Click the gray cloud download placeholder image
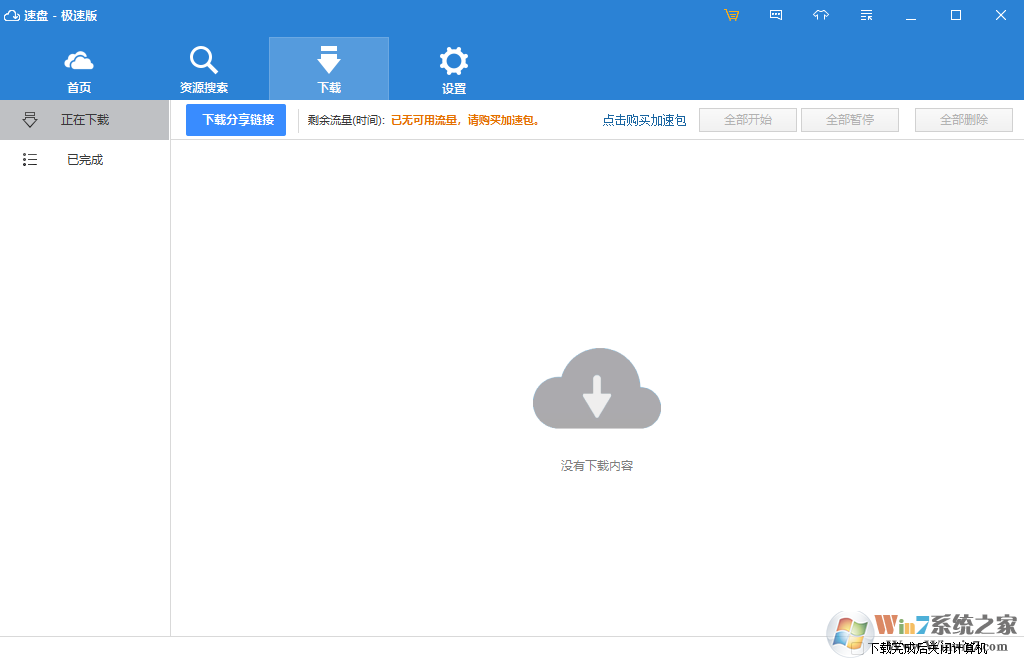1024x660 pixels. coord(597,389)
